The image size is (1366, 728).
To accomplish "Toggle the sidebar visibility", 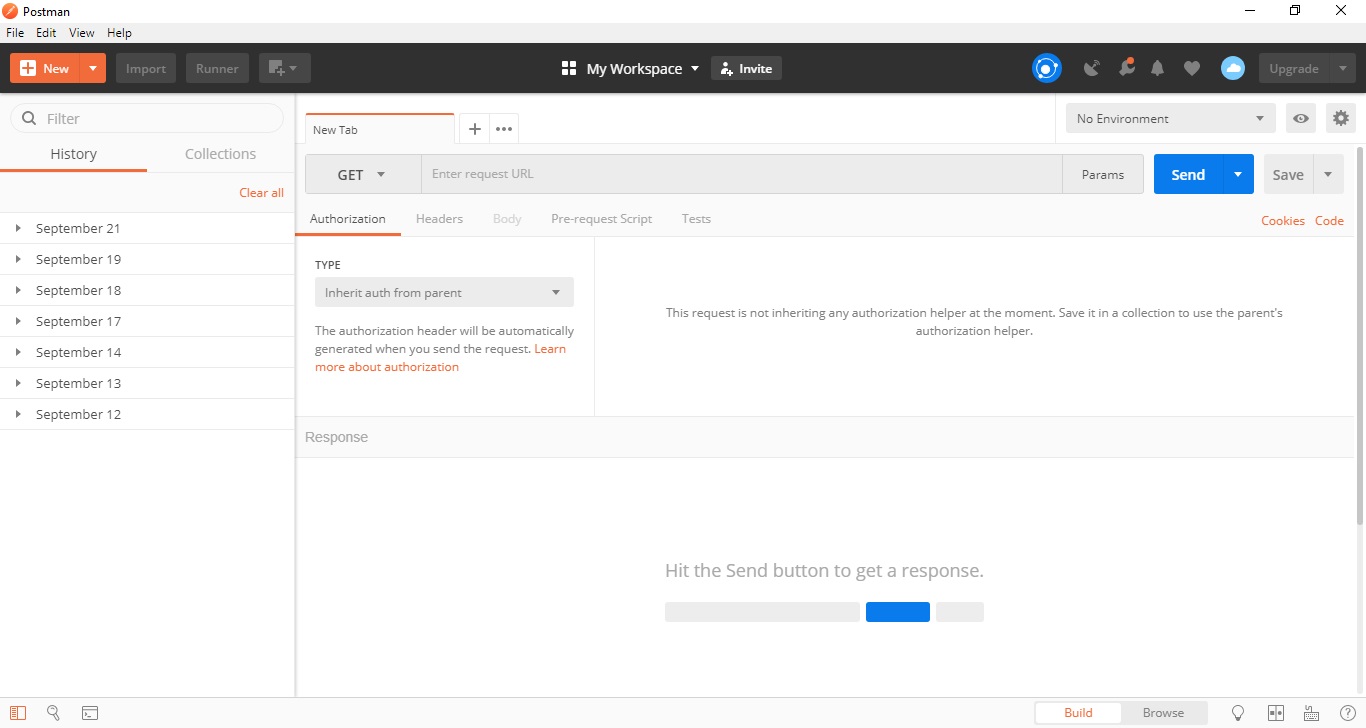I will (x=18, y=712).
